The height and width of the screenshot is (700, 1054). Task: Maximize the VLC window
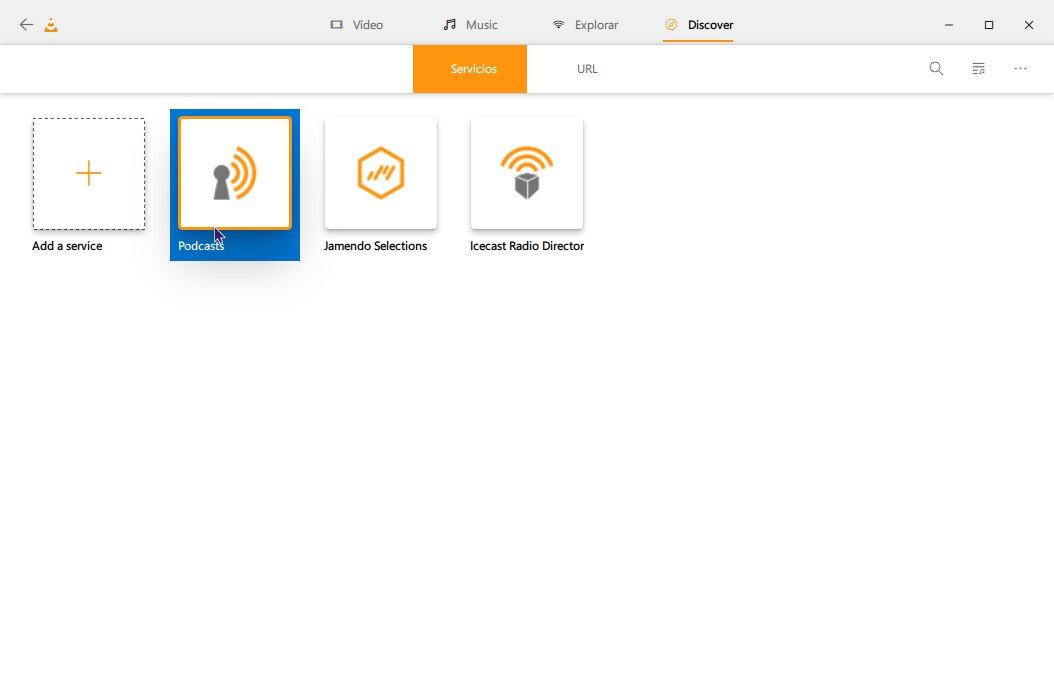click(x=988, y=25)
